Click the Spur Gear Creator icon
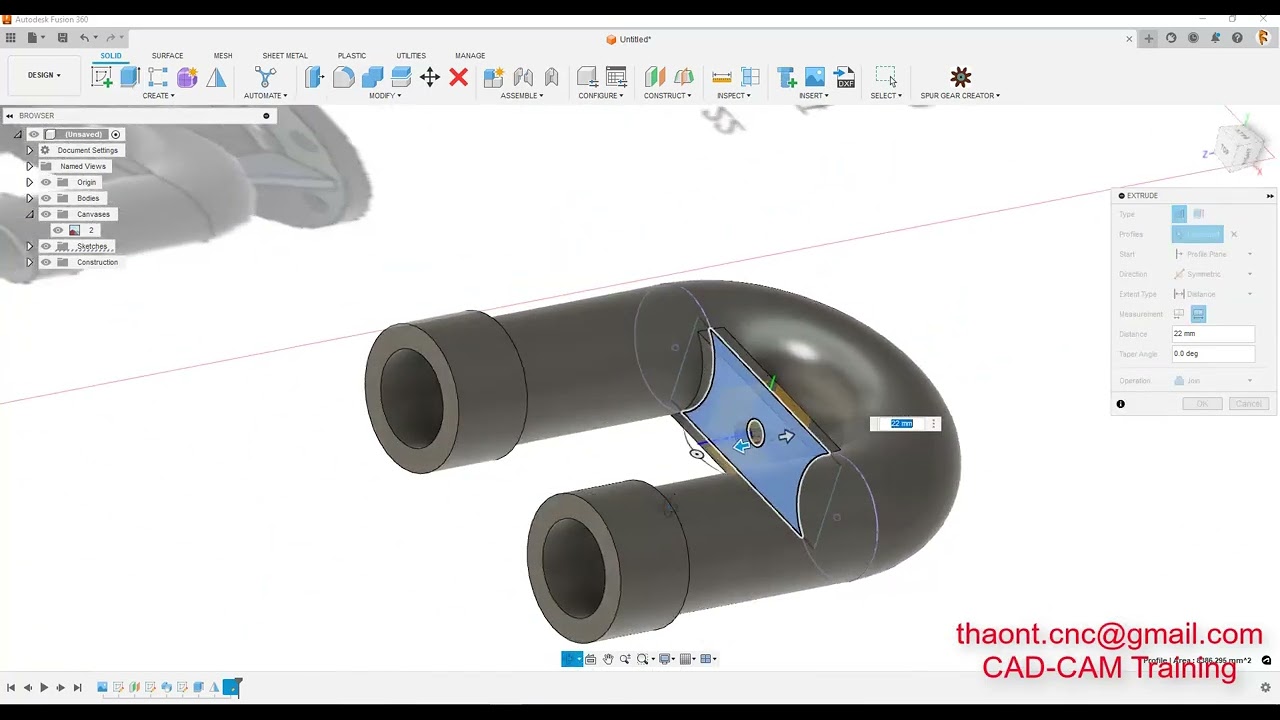The image size is (1280, 720). 960,77
